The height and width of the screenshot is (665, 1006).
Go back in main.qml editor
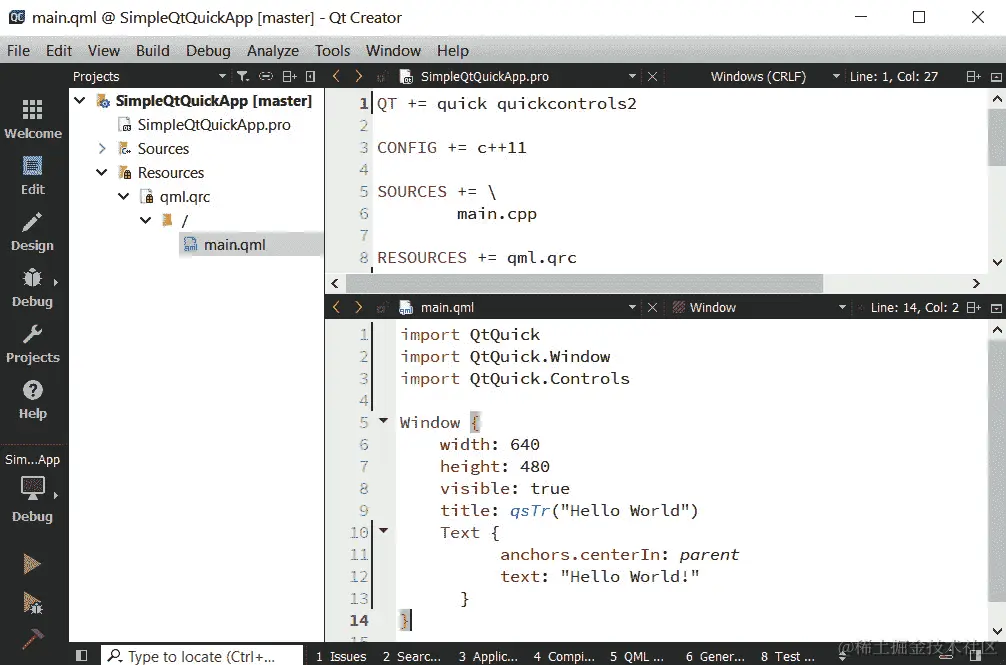point(336,307)
